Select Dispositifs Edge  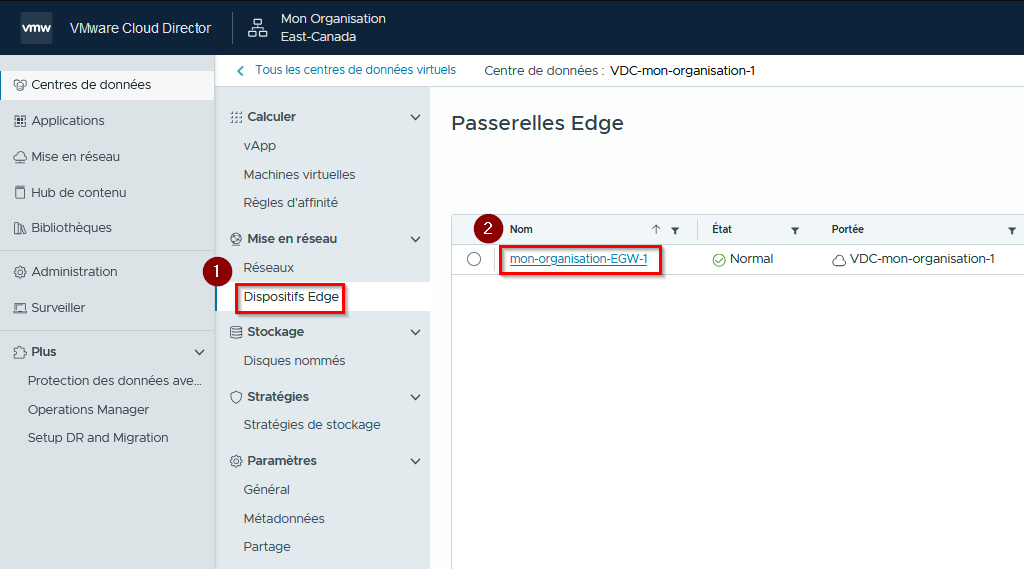pos(291,297)
